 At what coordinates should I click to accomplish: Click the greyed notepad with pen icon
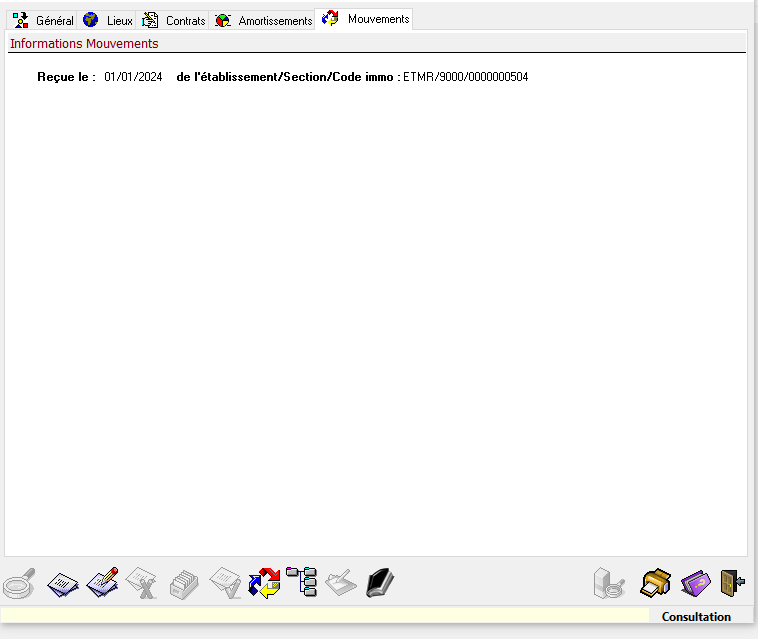pos(341,582)
